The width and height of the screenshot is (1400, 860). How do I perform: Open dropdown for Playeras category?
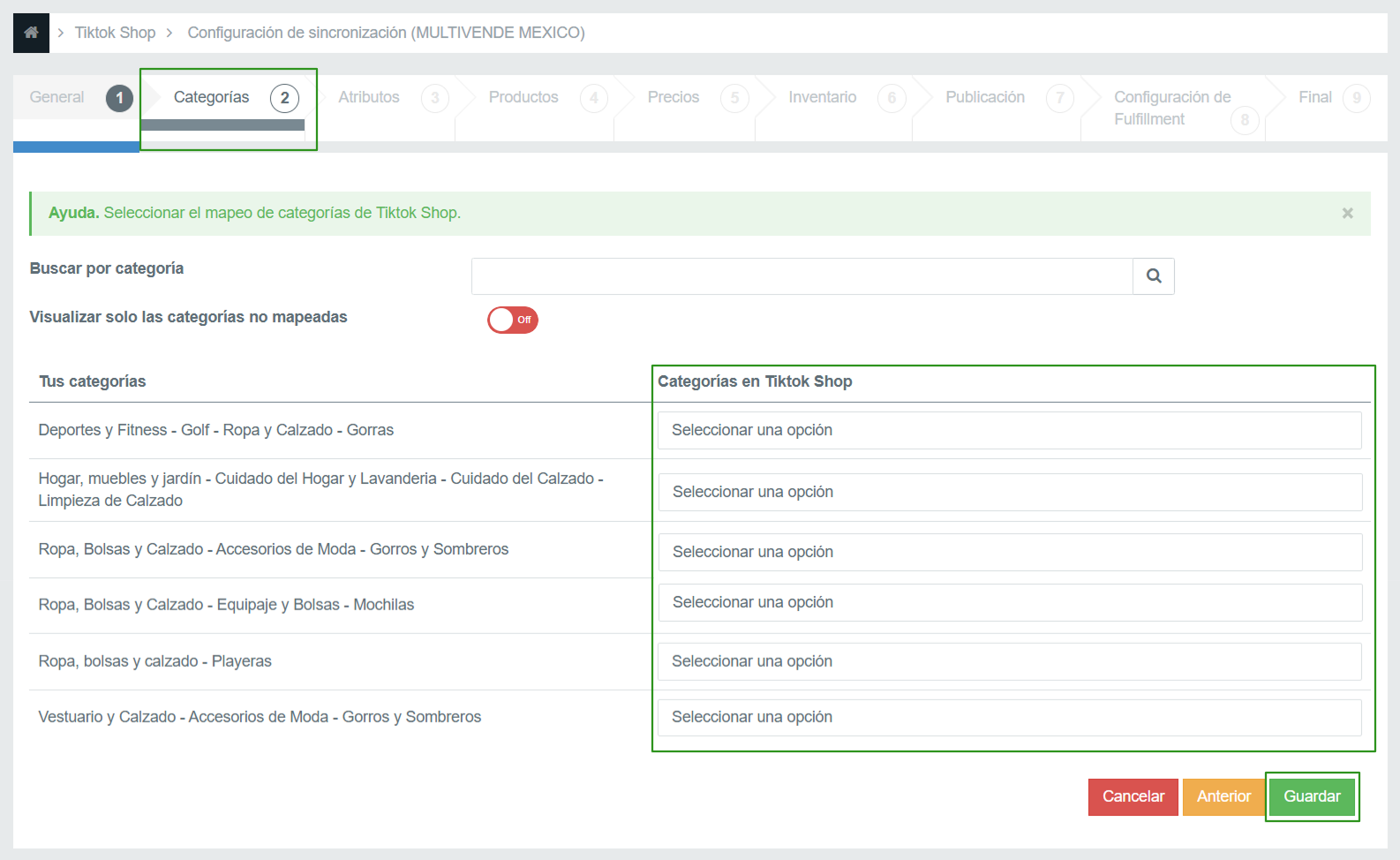1009,662
